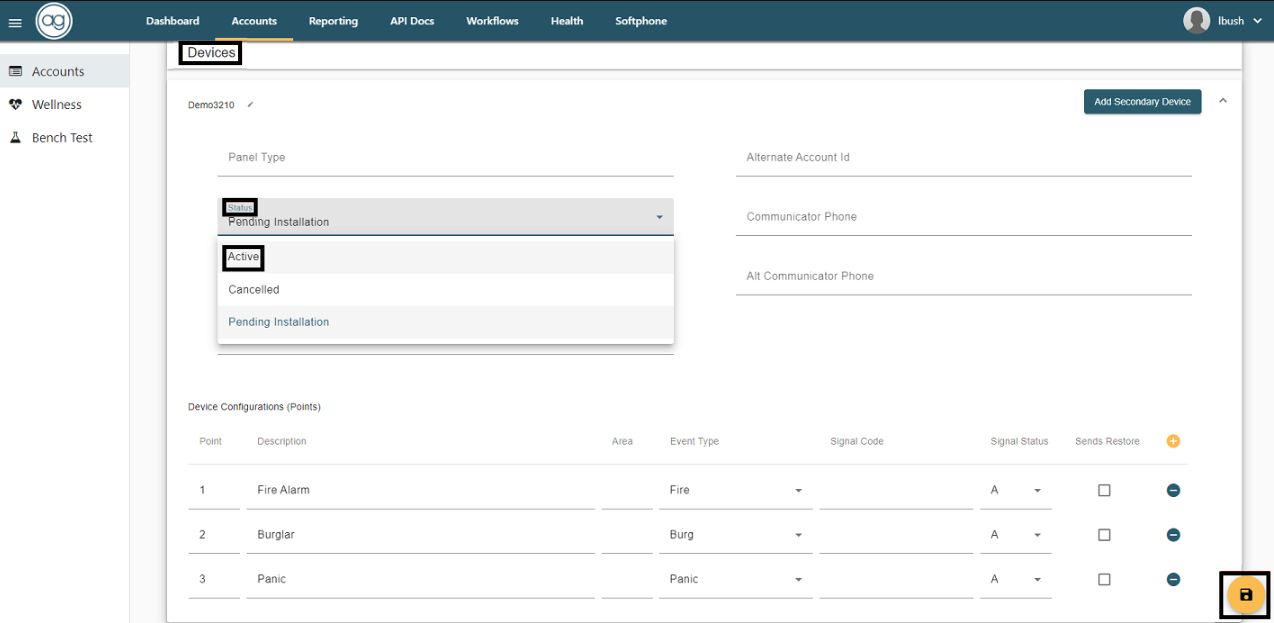
Task: Remove the Burglar point row
Action: [1173, 535]
